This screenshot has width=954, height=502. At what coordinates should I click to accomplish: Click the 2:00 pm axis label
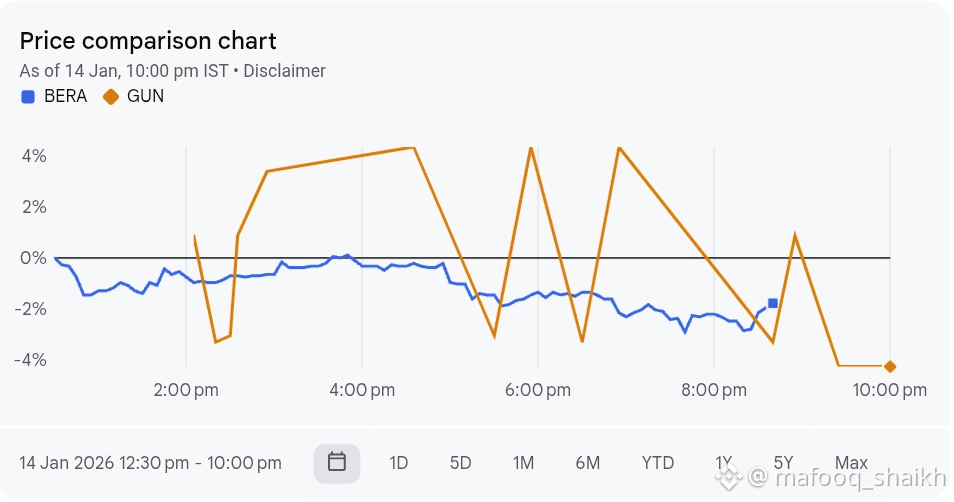coord(185,390)
